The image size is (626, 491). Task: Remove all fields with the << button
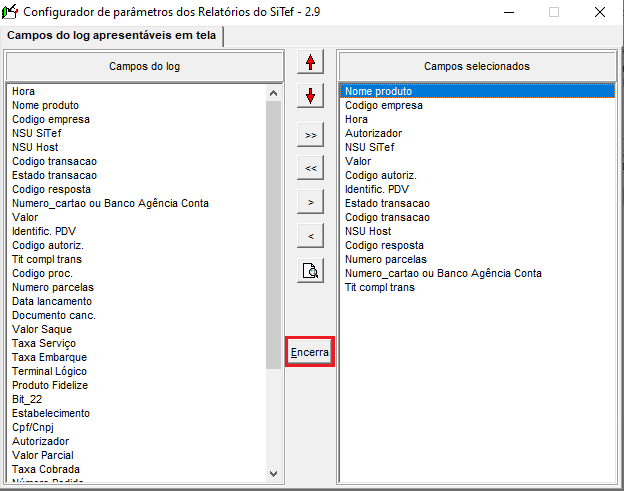click(x=310, y=168)
